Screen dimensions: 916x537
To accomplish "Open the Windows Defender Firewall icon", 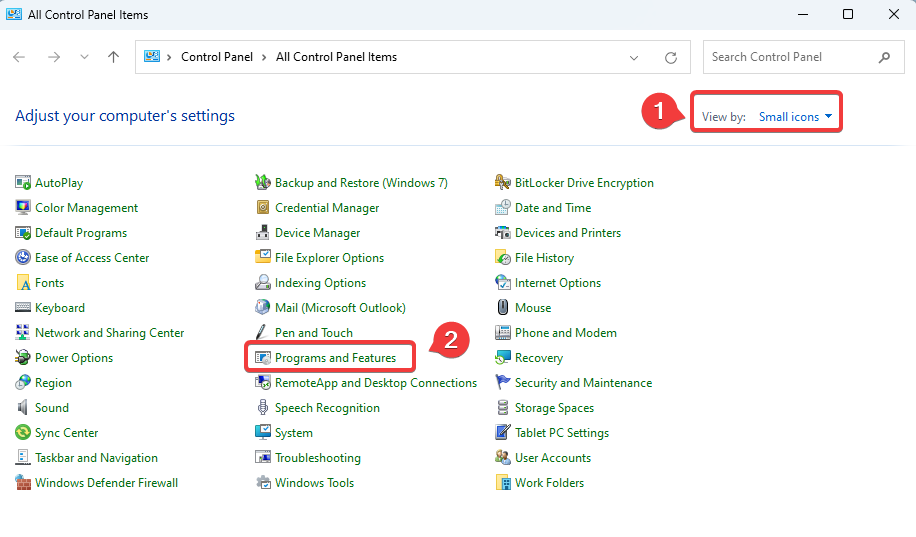I will (24, 483).
